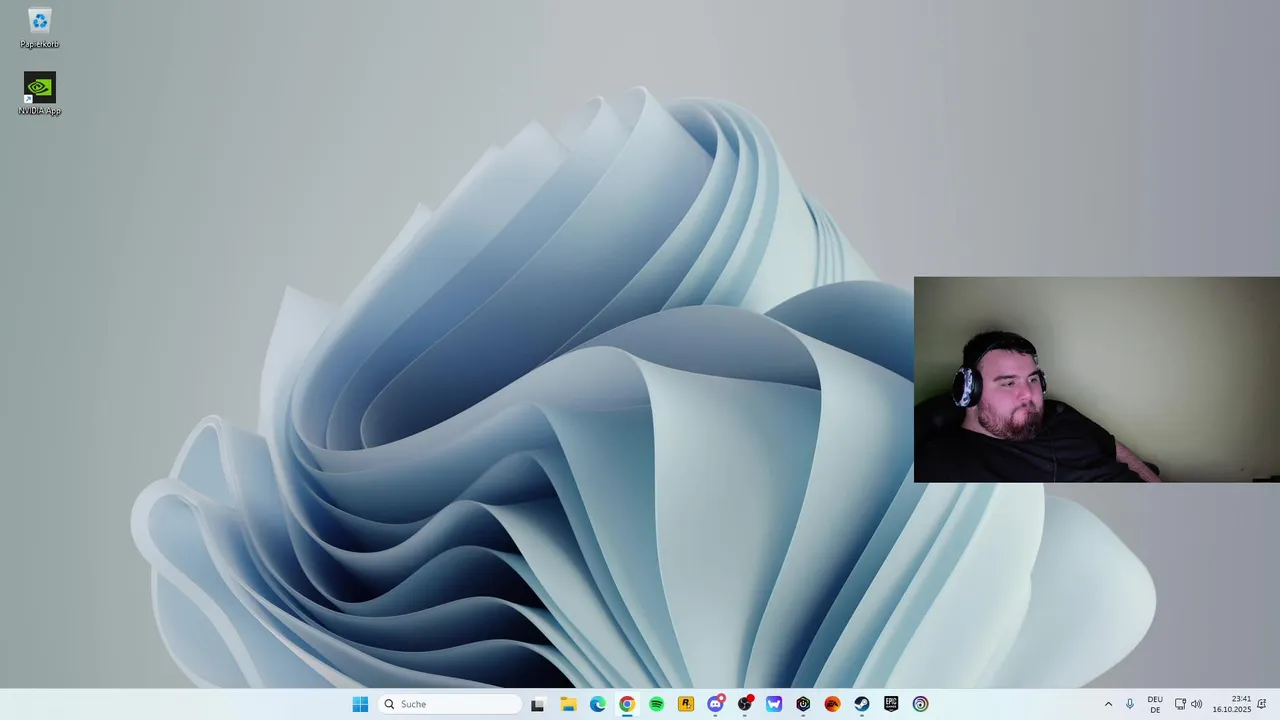Launch the EA app from taskbar
The height and width of the screenshot is (720, 1280).
click(832, 704)
